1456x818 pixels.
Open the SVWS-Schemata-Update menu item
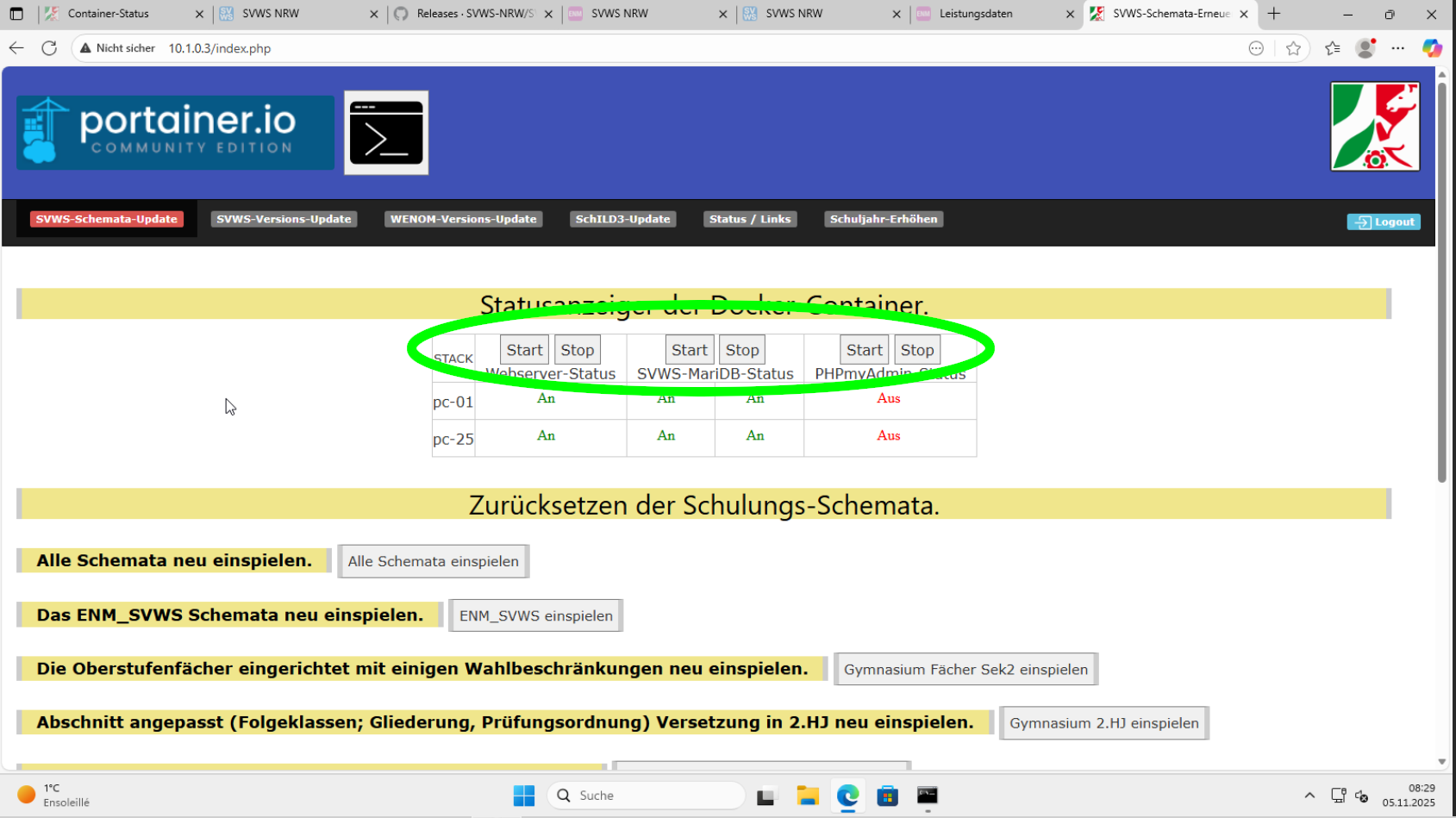[107, 219]
